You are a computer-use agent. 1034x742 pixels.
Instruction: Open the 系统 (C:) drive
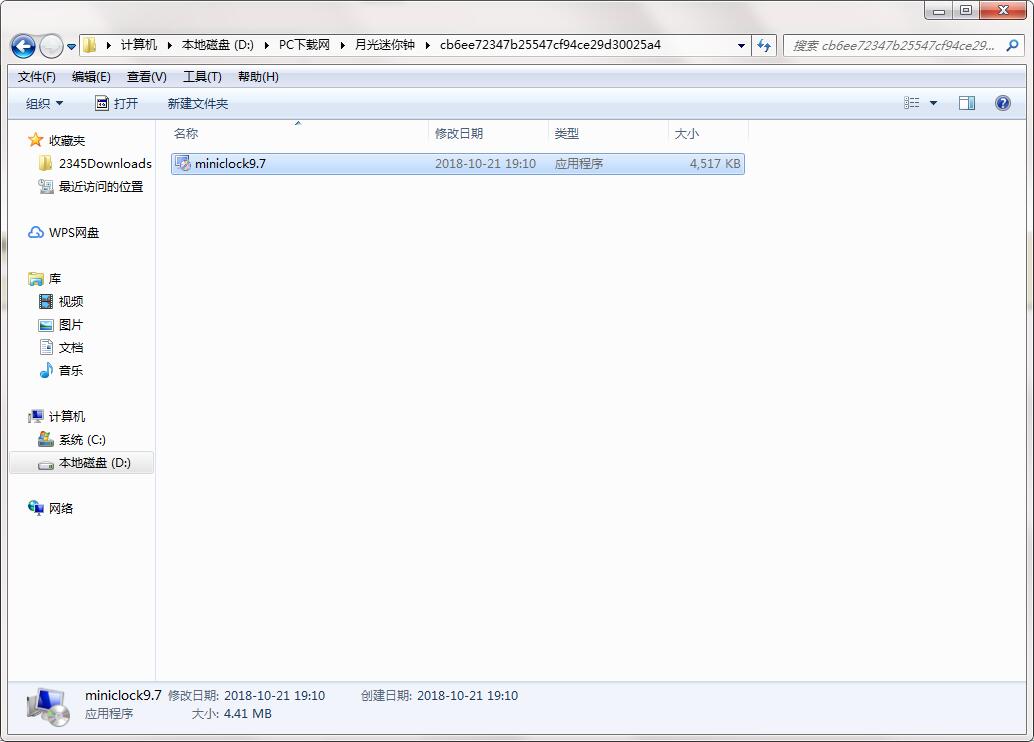(x=72, y=439)
